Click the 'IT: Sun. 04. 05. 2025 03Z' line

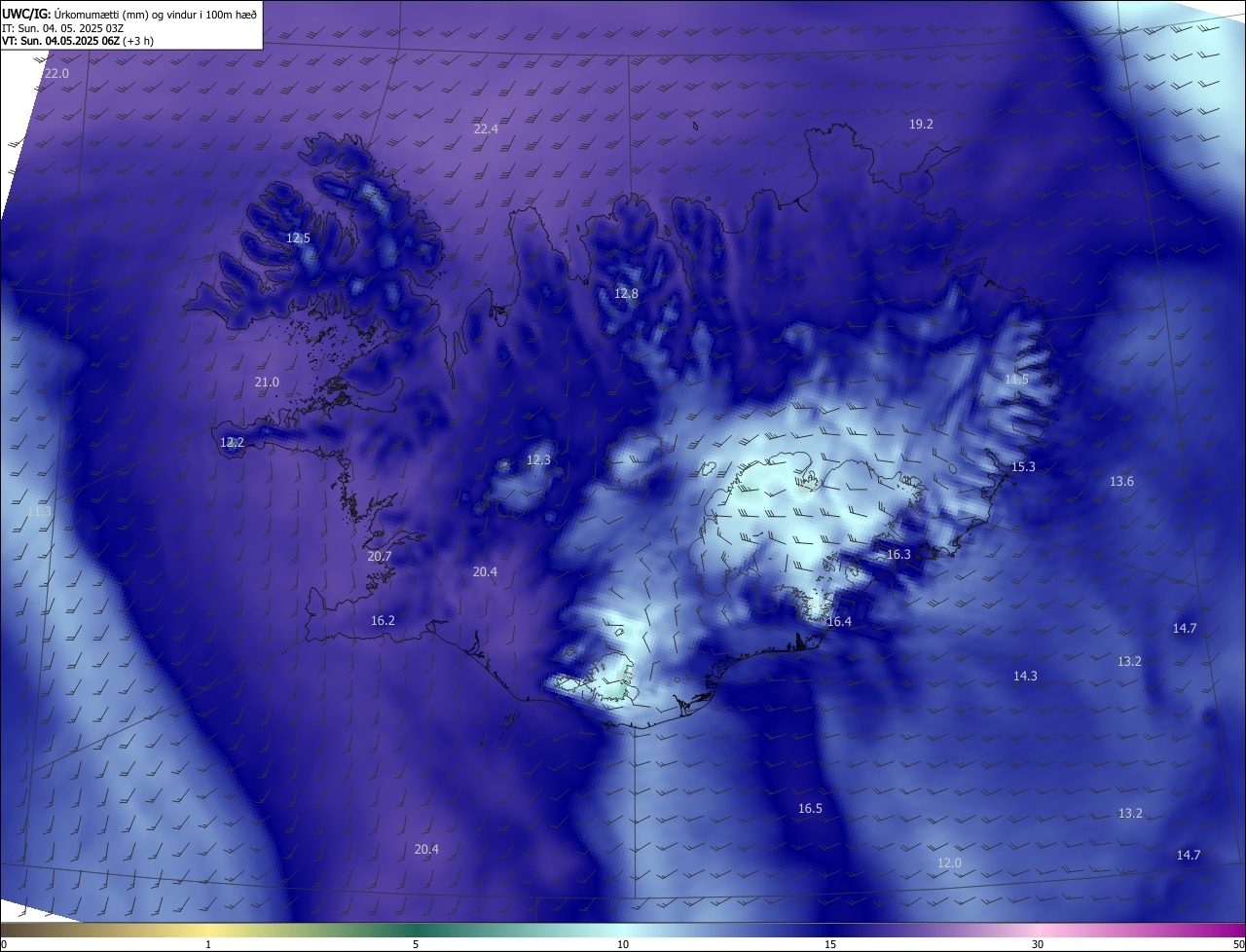pyautogui.click(x=62, y=28)
